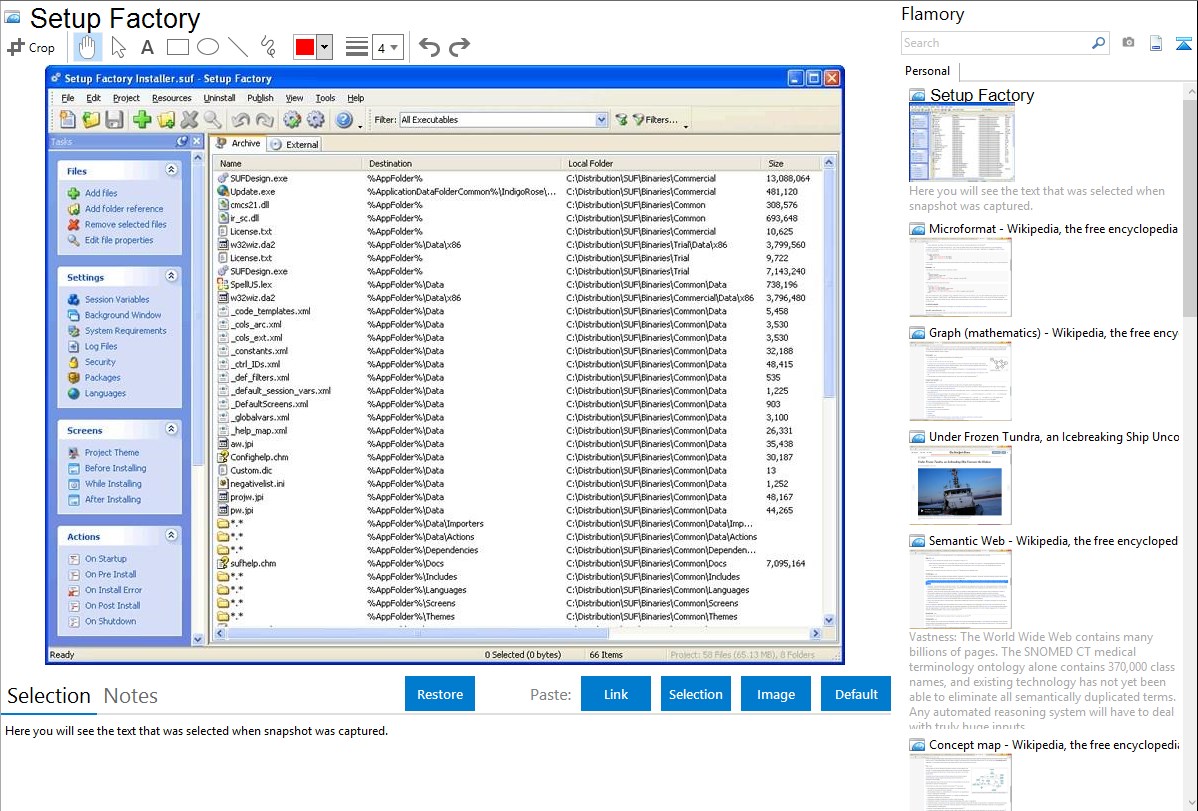Switch to the Notes tab
Screen dimensions: 1198x811
point(131,696)
